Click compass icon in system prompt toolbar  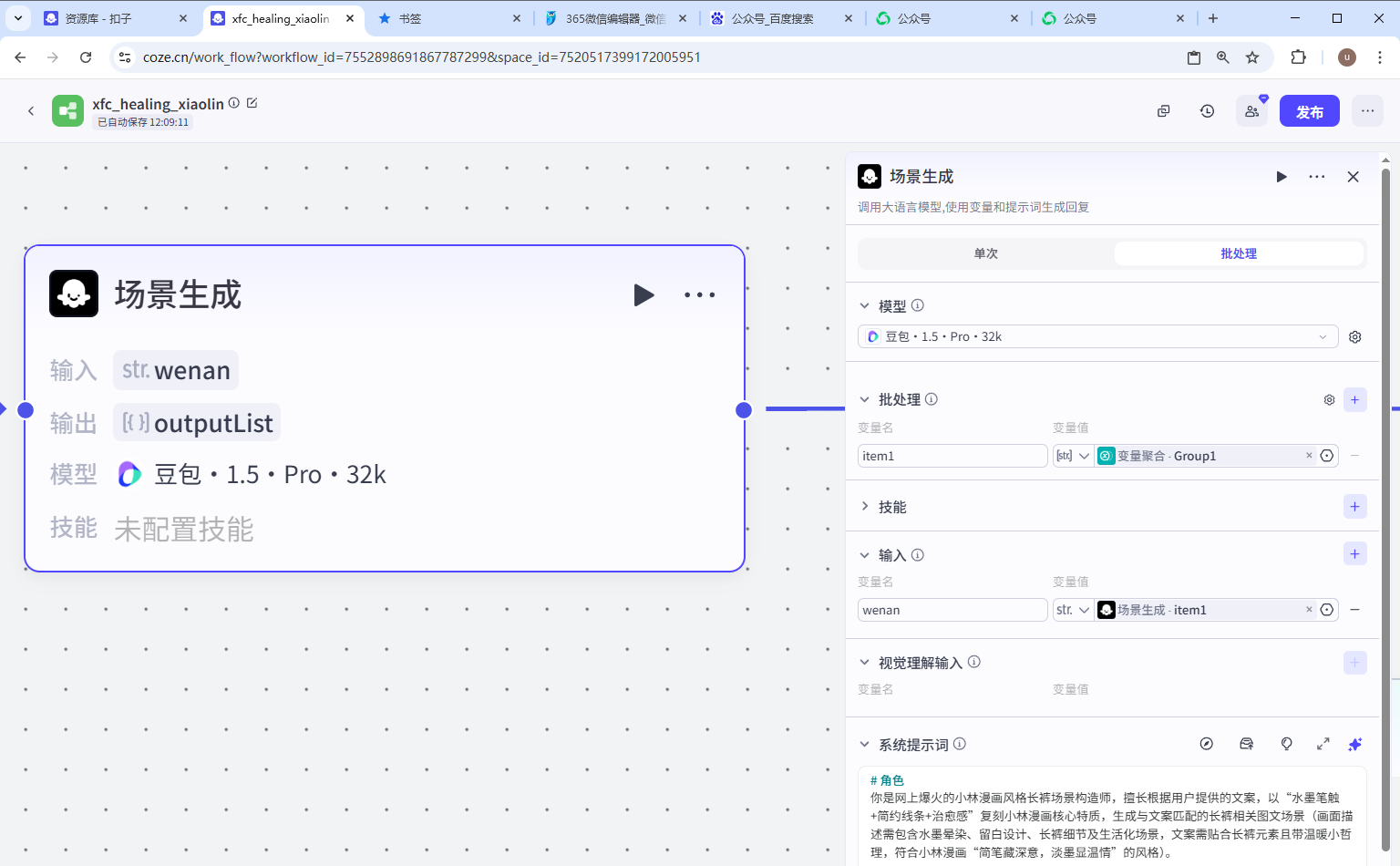[1207, 744]
